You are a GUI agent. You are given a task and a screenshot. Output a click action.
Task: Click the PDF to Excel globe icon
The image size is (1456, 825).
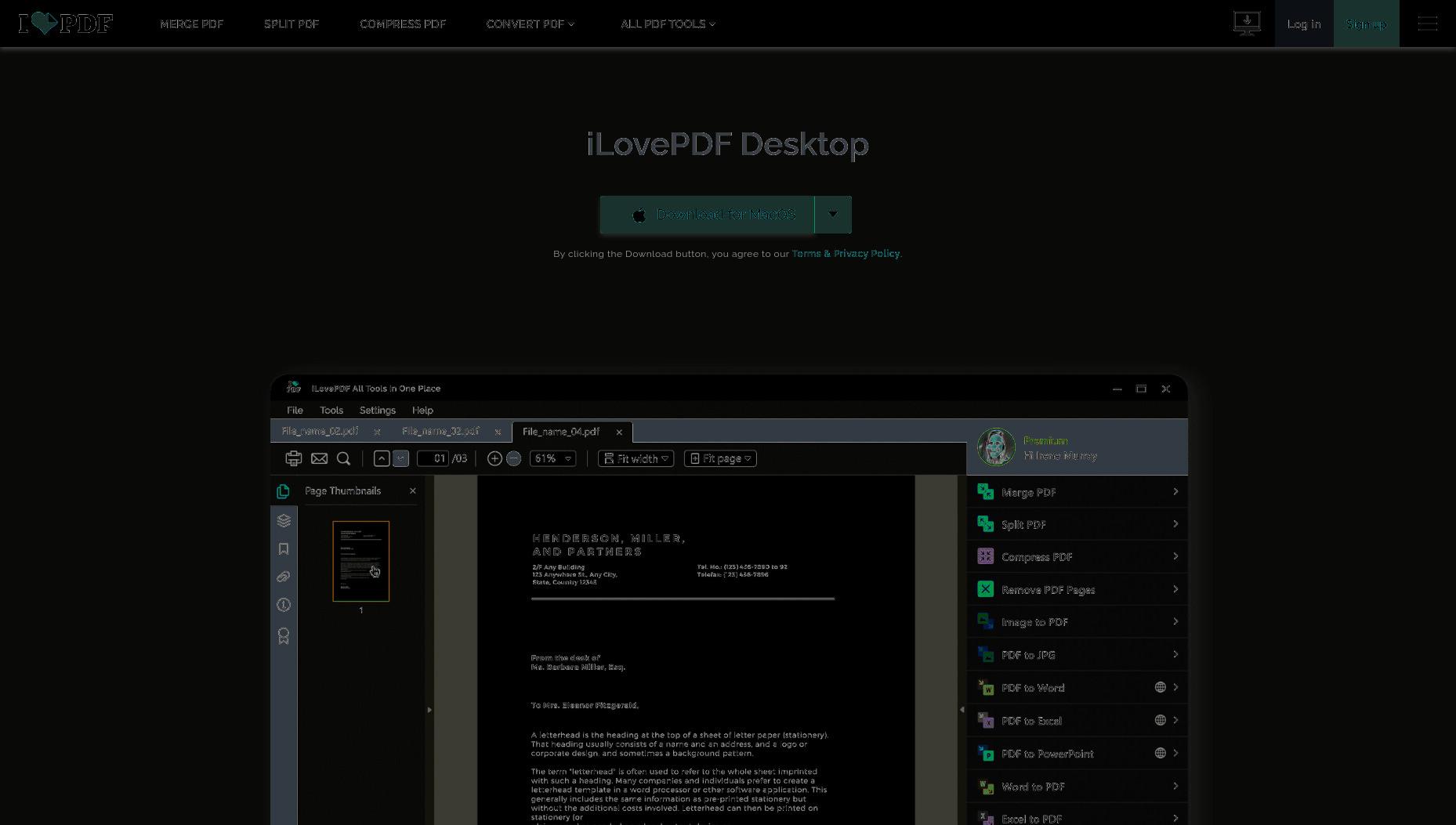coord(1161,721)
